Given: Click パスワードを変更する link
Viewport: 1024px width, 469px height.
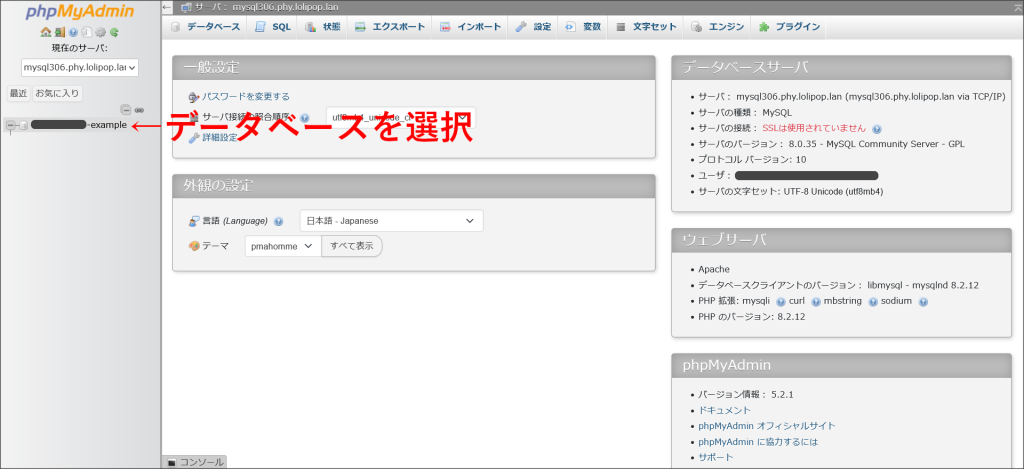Looking at the screenshot, I should (x=246, y=96).
